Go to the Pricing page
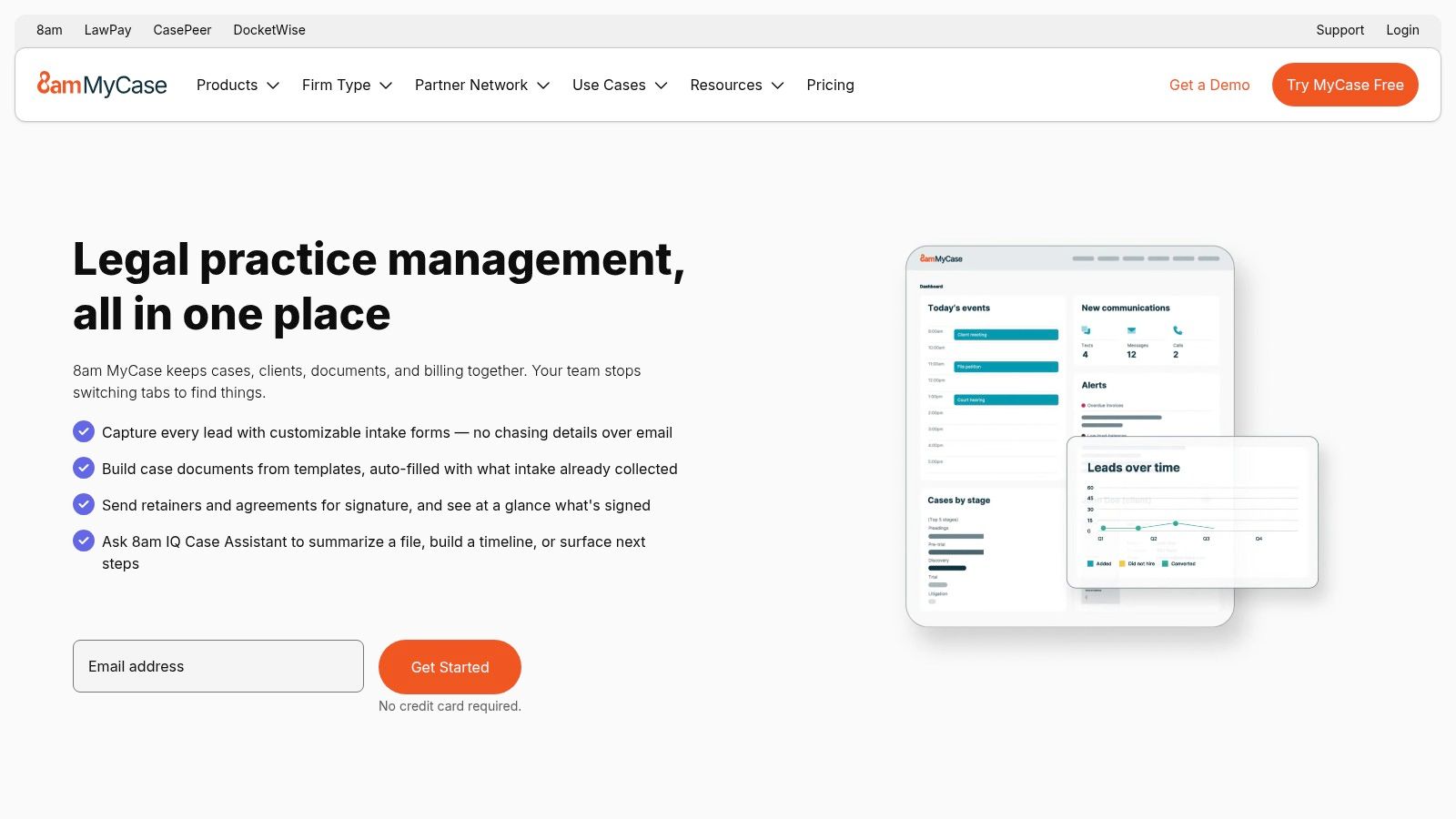The height and width of the screenshot is (819, 1456). (x=830, y=85)
